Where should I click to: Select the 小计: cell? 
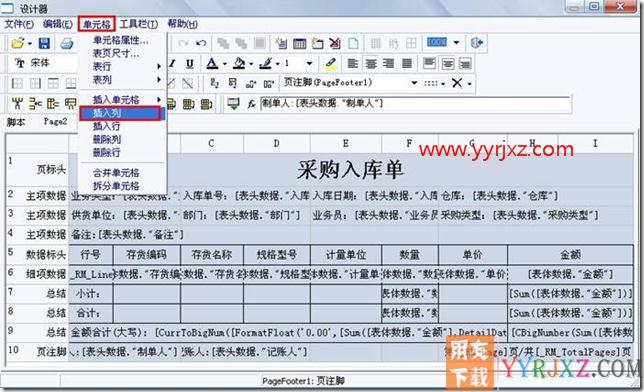point(91,293)
